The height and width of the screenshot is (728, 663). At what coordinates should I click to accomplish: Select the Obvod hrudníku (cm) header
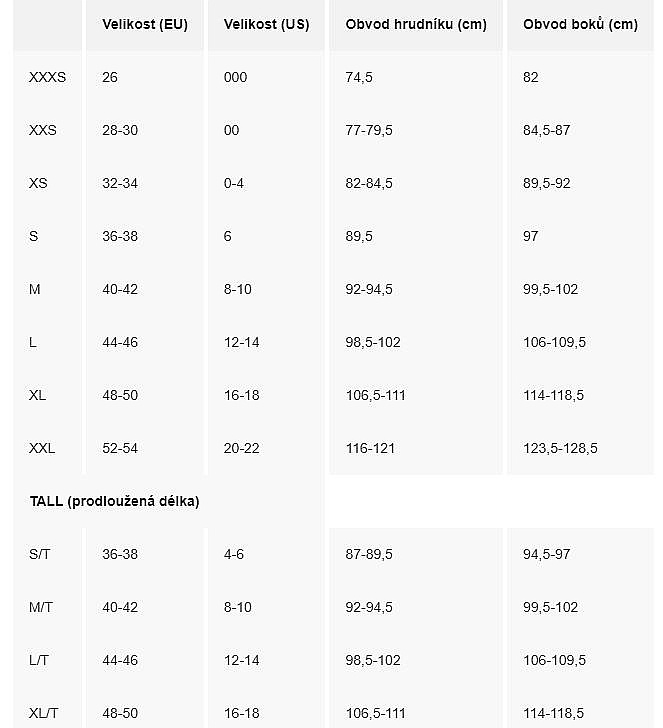pyautogui.click(x=416, y=24)
